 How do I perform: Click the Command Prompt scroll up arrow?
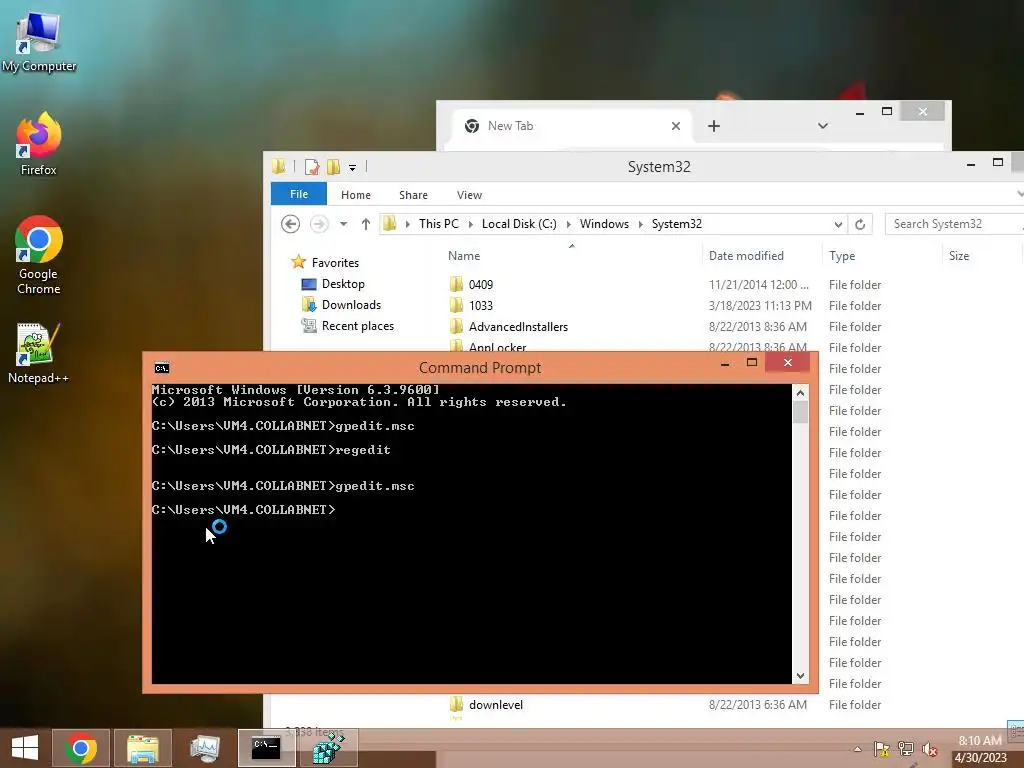(800, 392)
